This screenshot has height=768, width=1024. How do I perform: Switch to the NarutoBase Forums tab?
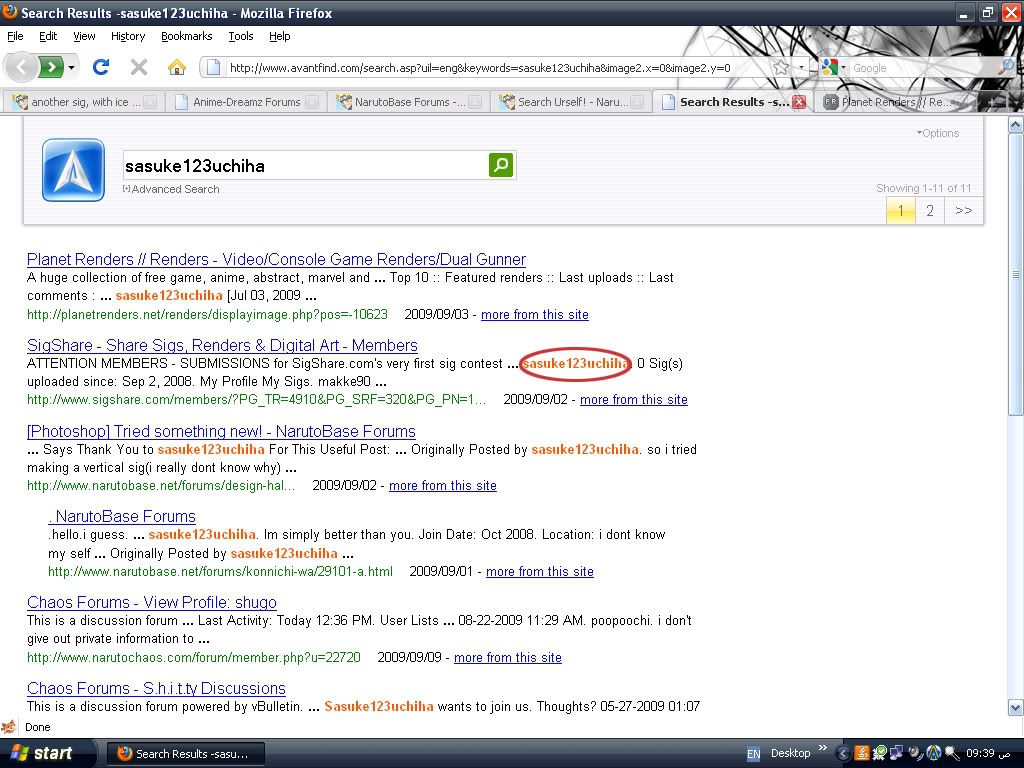(409, 102)
